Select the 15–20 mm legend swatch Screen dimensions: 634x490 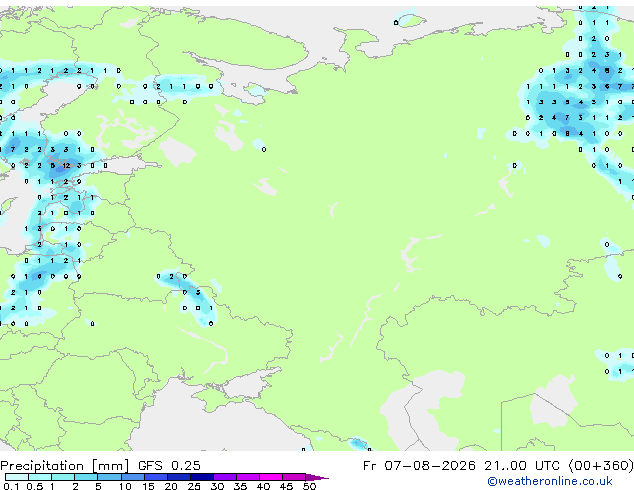(155, 477)
